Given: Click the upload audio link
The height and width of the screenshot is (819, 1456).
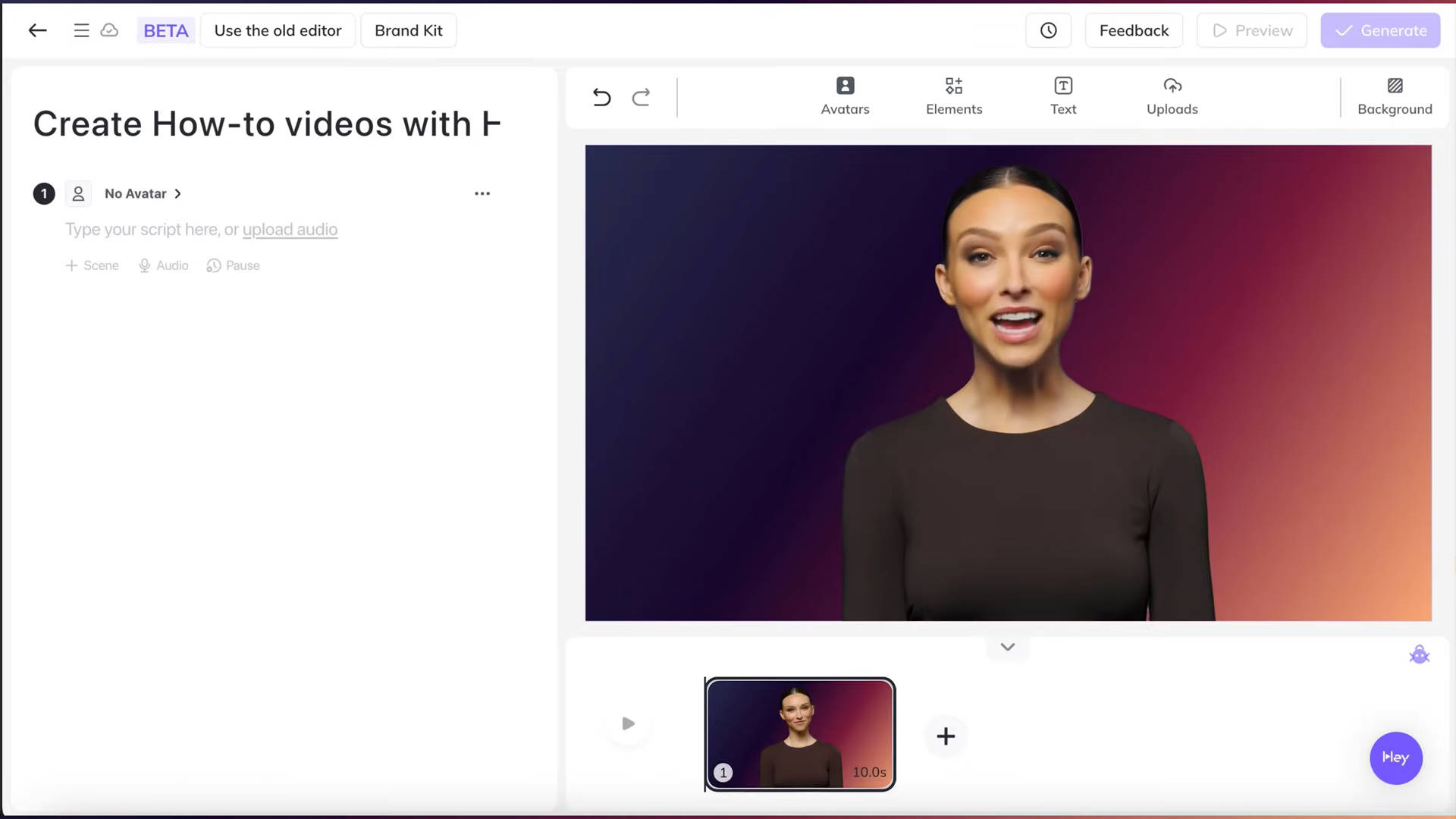Looking at the screenshot, I should [290, 229].
